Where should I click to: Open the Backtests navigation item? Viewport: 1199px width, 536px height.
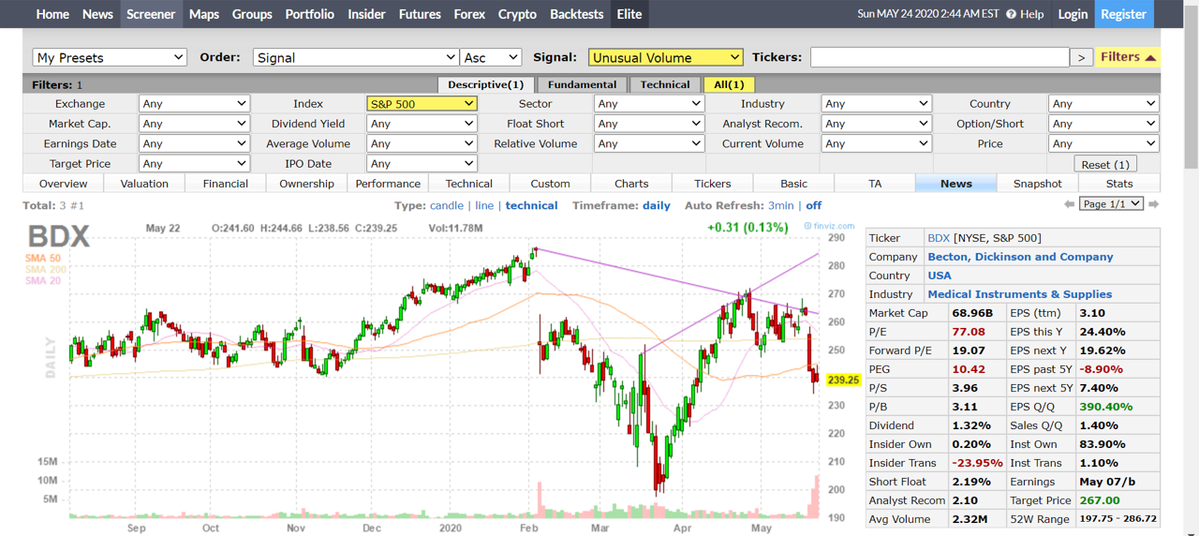coord(577,14)
